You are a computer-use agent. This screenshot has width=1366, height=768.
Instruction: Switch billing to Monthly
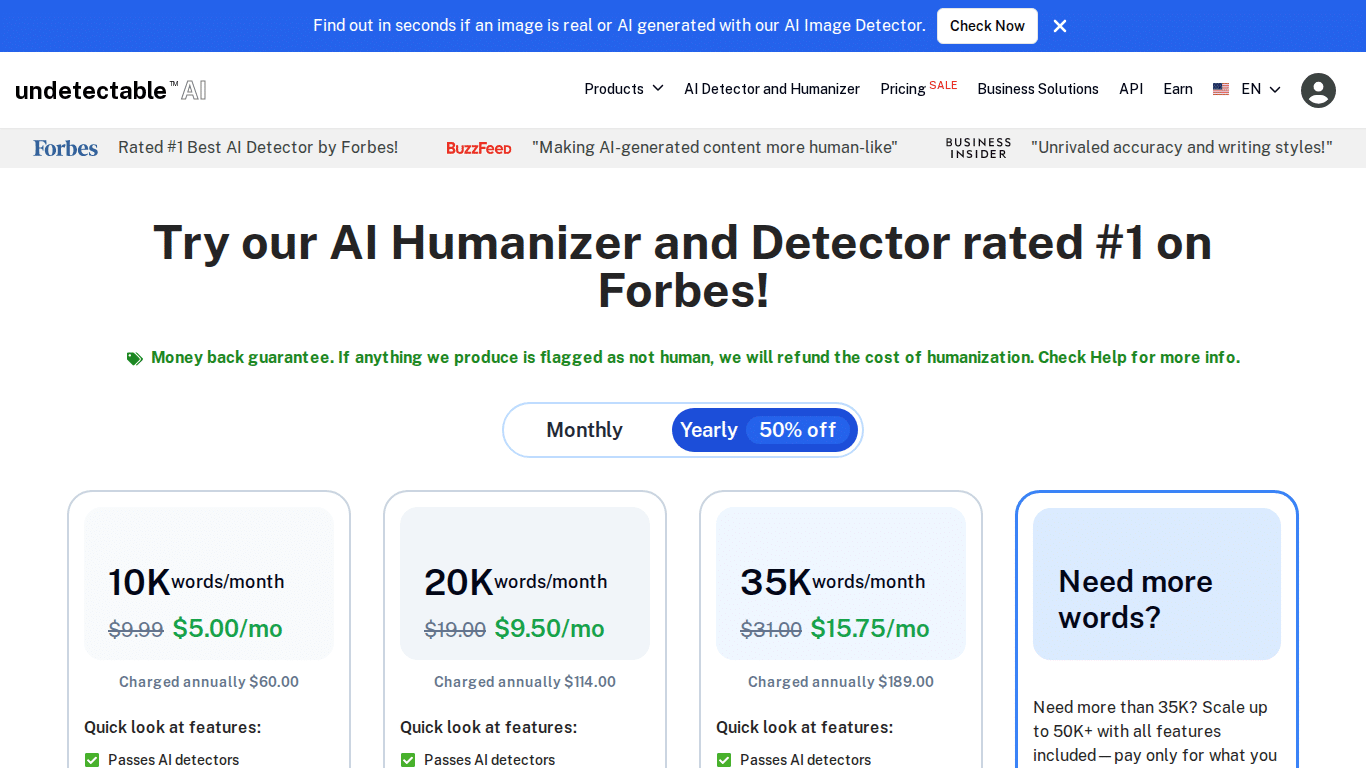tap(584, 430)
